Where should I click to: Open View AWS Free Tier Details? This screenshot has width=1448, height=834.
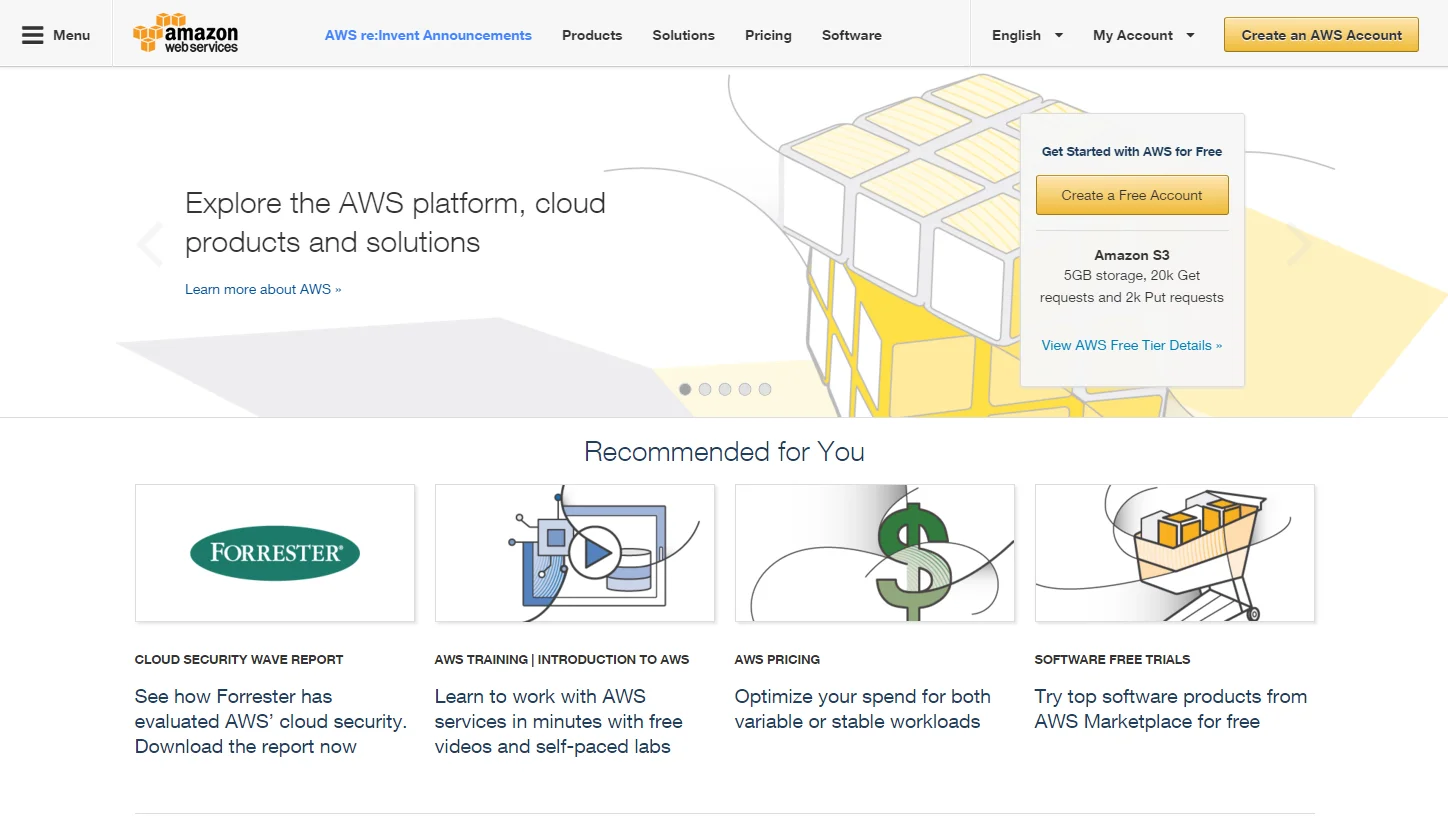tap(1132, 345)
